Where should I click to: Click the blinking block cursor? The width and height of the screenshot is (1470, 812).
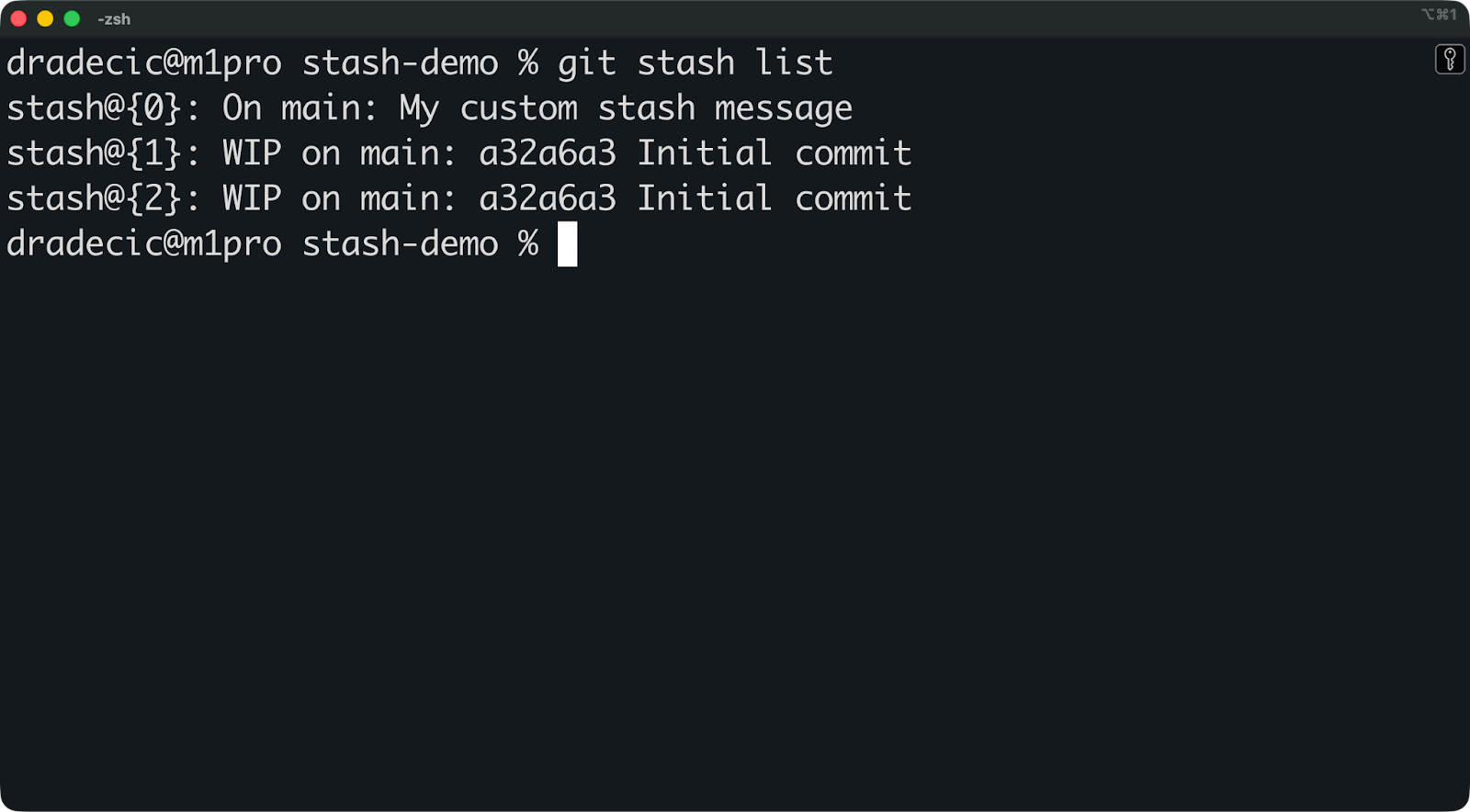pos(567,244)
